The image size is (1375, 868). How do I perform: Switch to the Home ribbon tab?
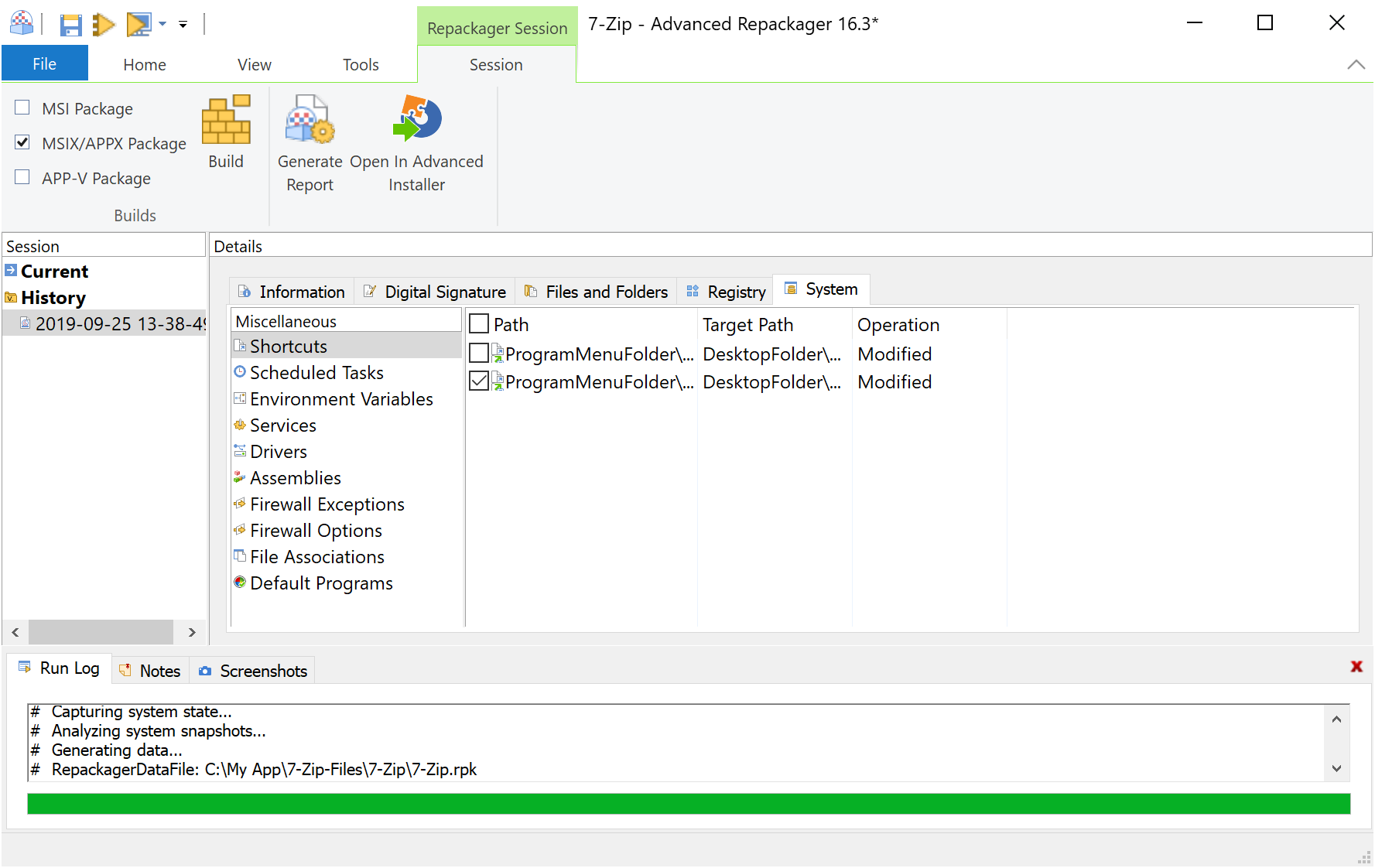[145, 65]
